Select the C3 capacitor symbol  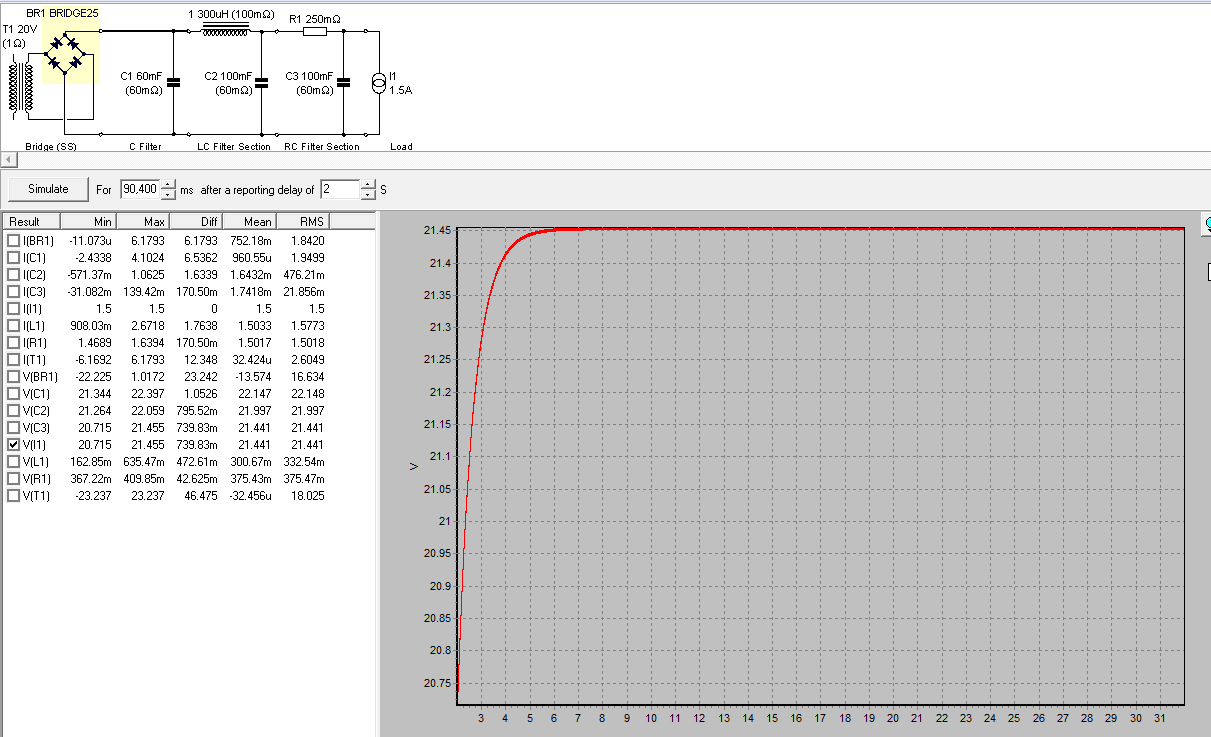(x=344, y=83)
